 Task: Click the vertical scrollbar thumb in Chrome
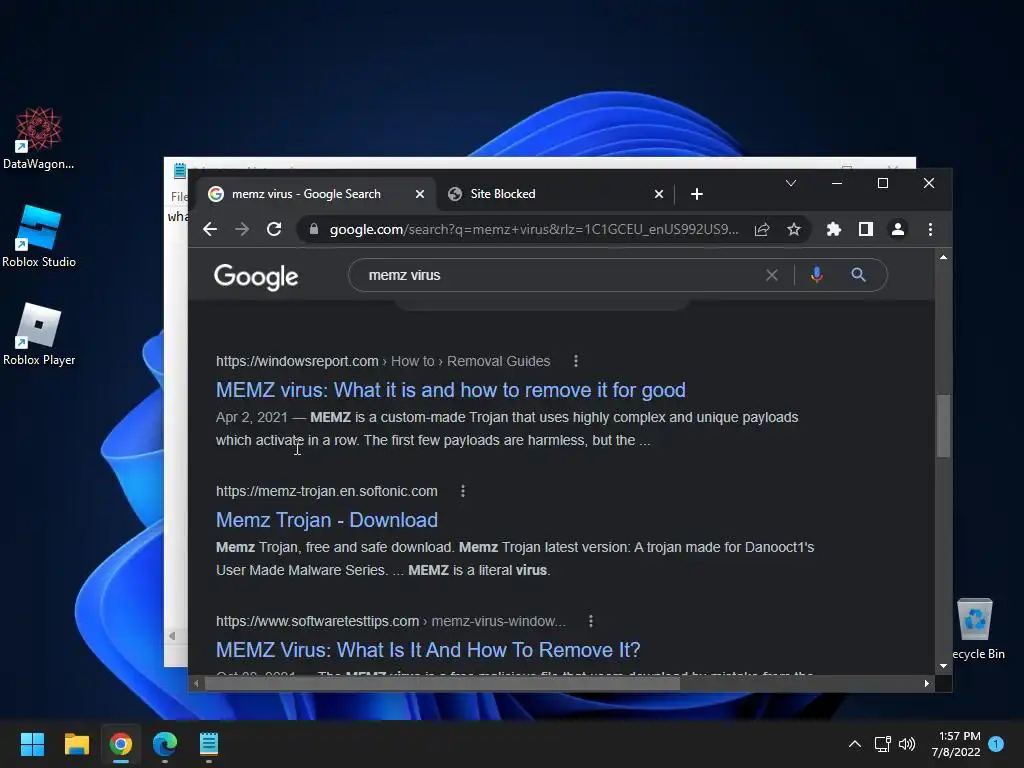click(x=943, y=426)
